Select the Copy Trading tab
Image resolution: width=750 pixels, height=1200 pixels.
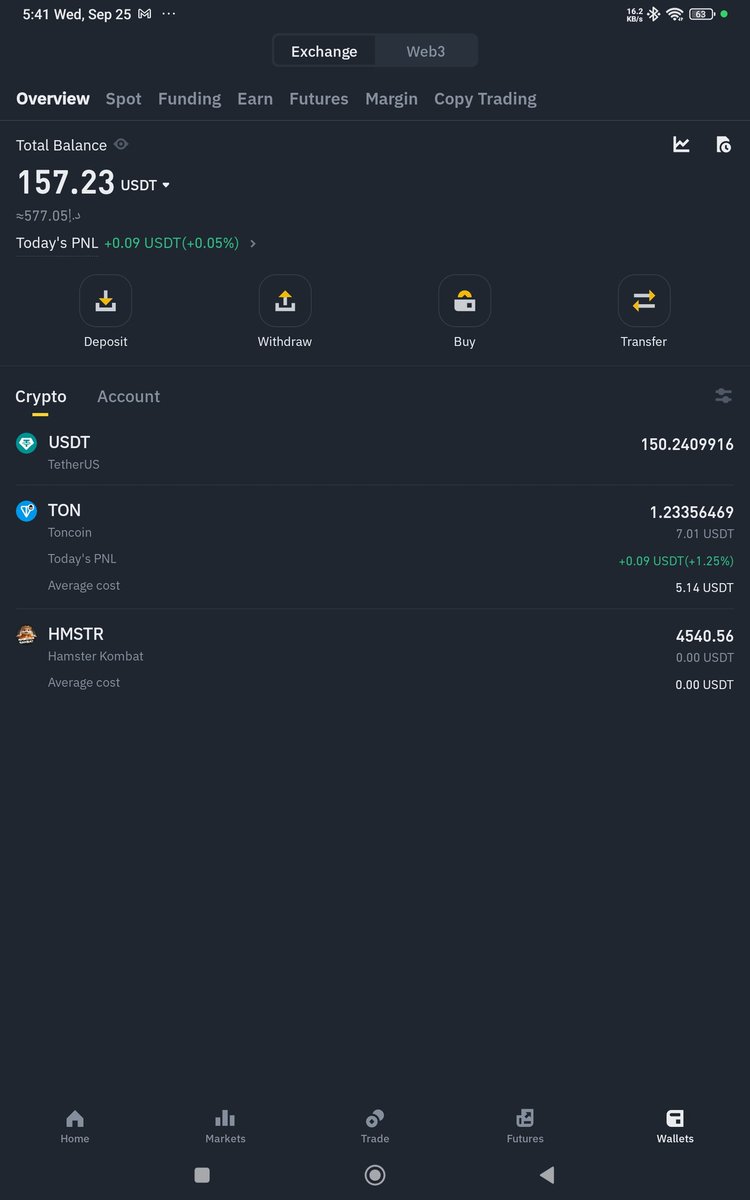click(x=485, y=99)
